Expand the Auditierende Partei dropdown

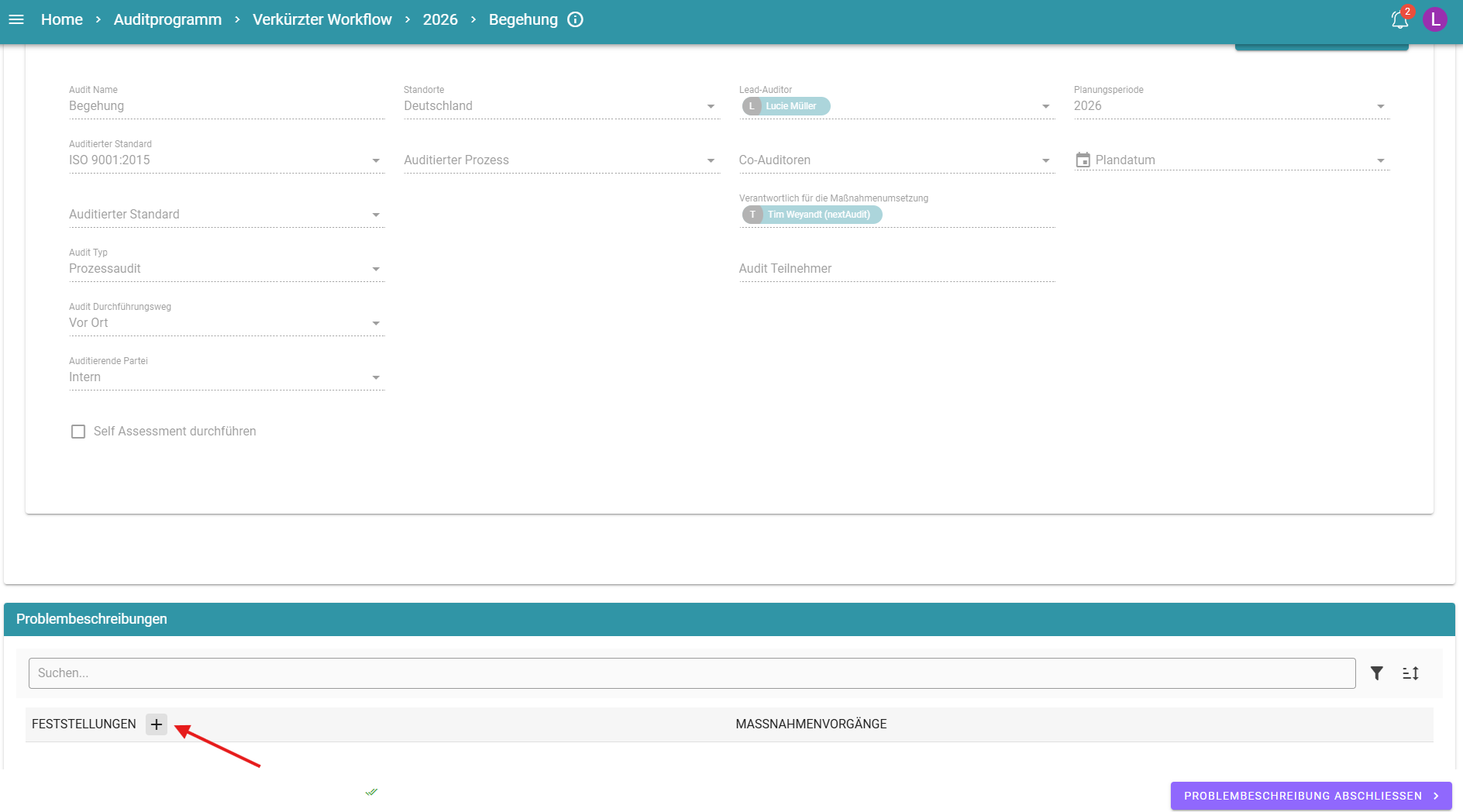pos(376,377)
